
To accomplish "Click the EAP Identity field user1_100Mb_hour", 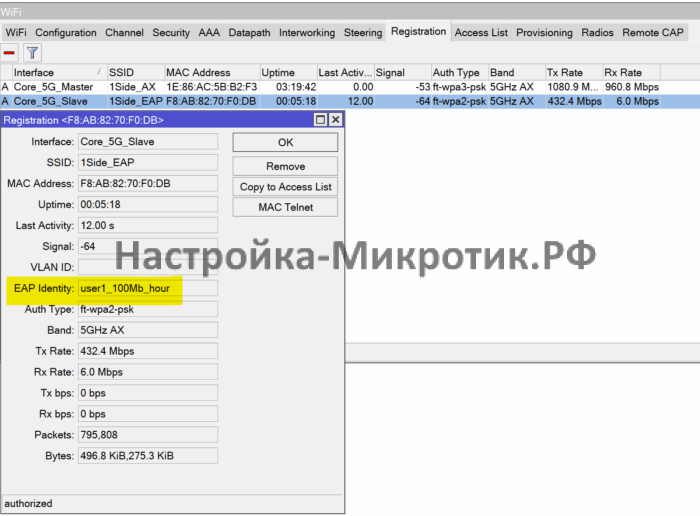I will [148, 288].
